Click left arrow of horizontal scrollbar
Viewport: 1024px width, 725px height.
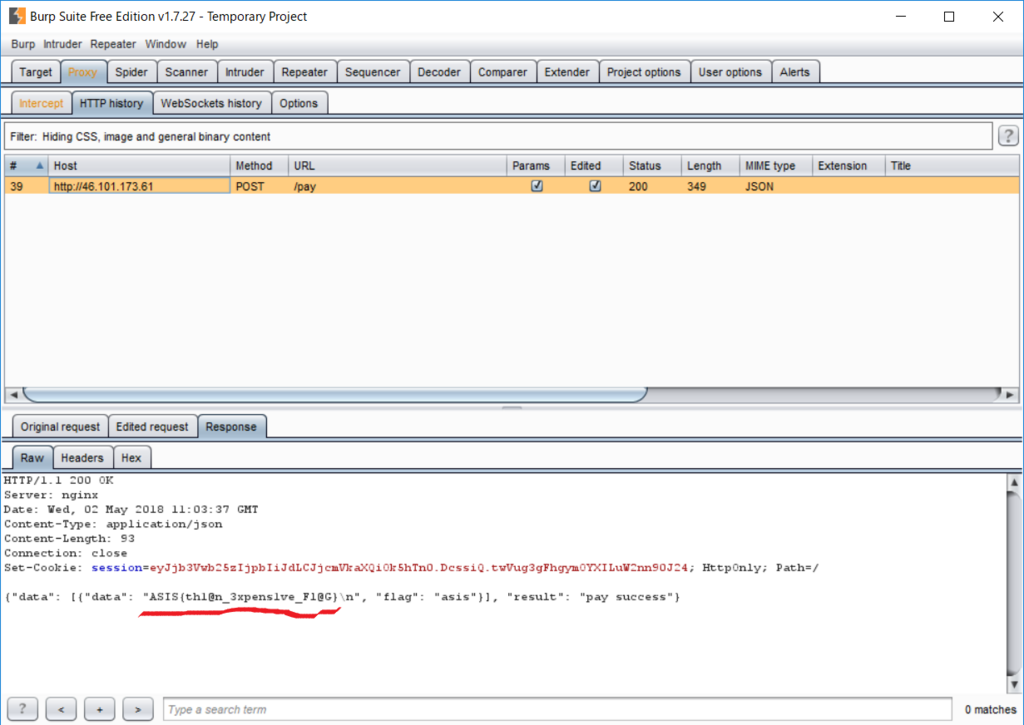coord(14,395)
